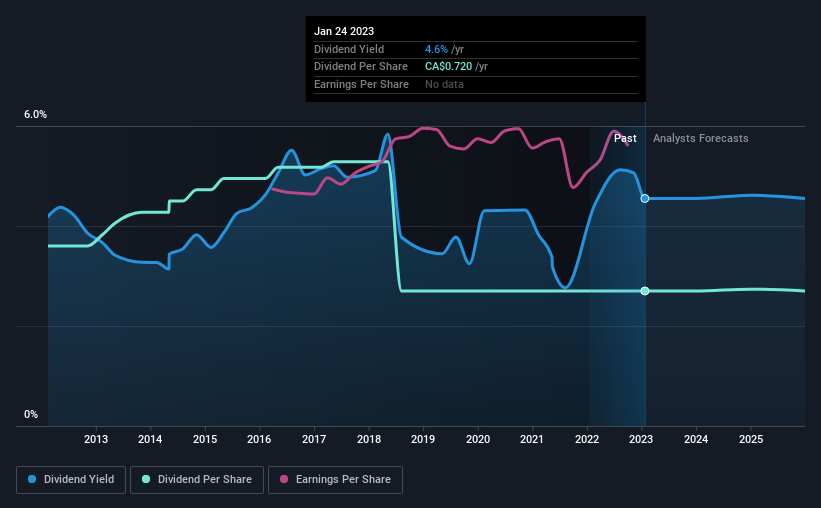Screen dimensions: 821x508
Task: Click the teal Dividend Per Share legend dot
Action: tap(146, 479)
